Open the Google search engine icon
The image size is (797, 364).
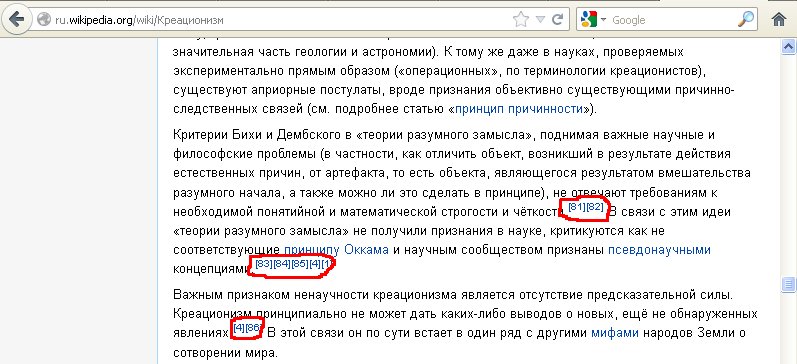tap(589, 20)
